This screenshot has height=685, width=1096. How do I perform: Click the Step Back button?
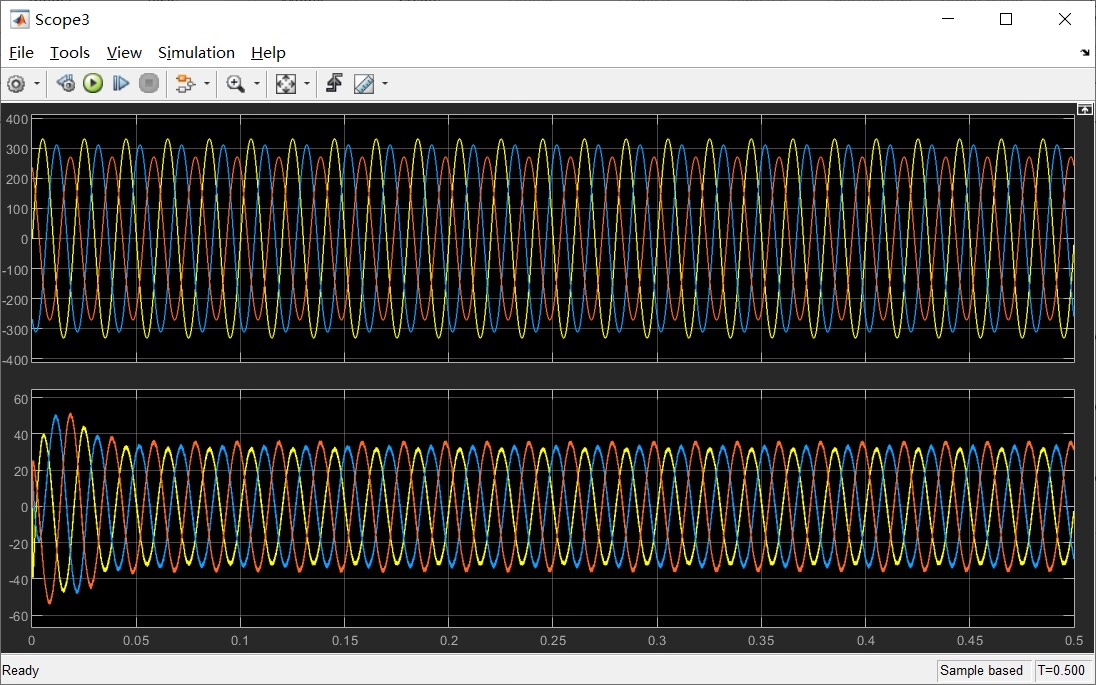tap(66, 84)
